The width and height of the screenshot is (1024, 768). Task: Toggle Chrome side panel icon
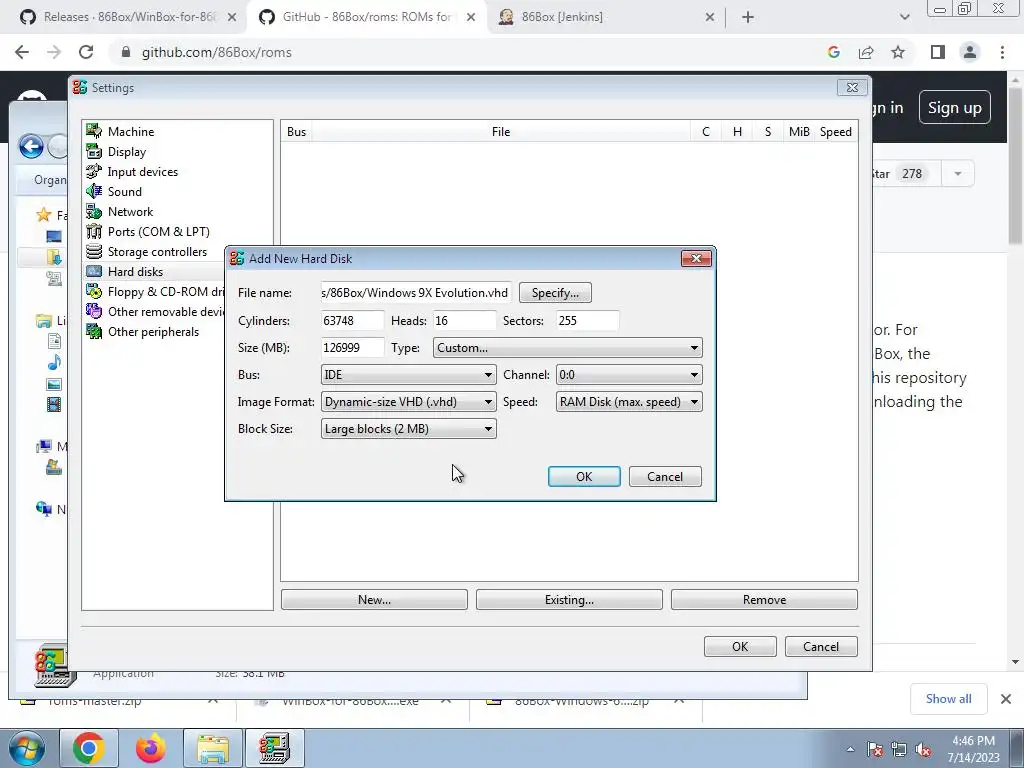938,52
